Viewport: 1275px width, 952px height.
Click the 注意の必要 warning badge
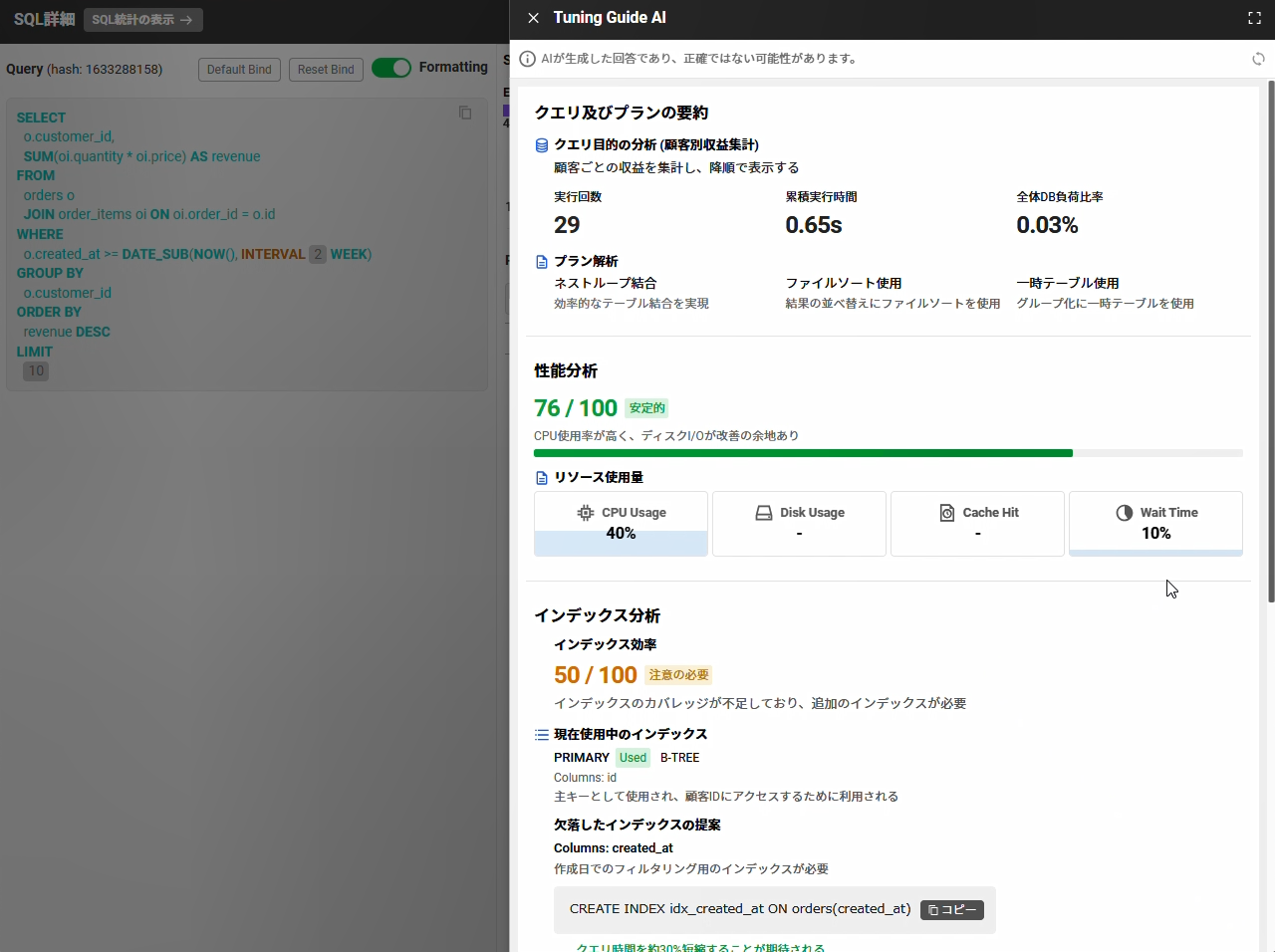tap(678, 675)
